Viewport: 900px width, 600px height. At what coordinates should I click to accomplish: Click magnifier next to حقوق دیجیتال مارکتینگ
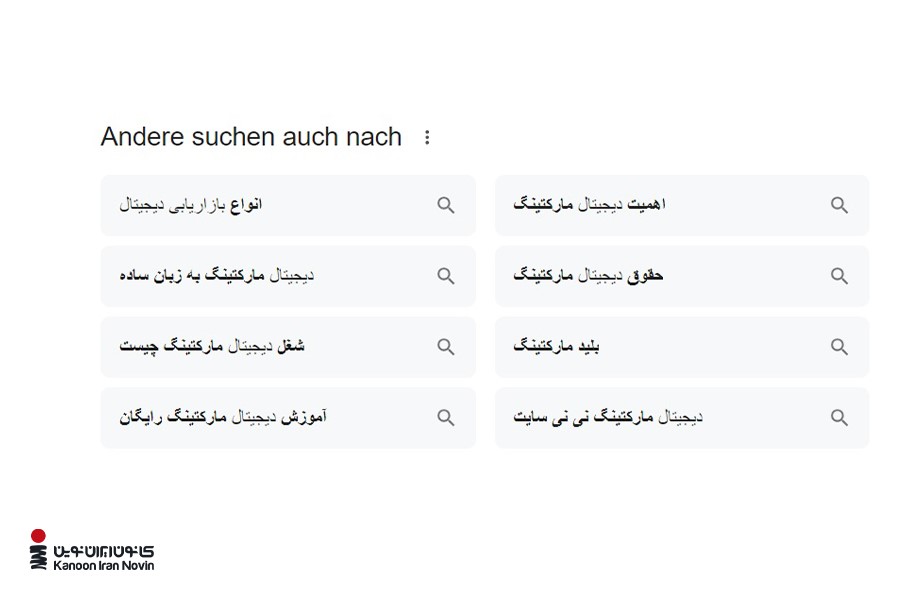(x=839, y=276)
